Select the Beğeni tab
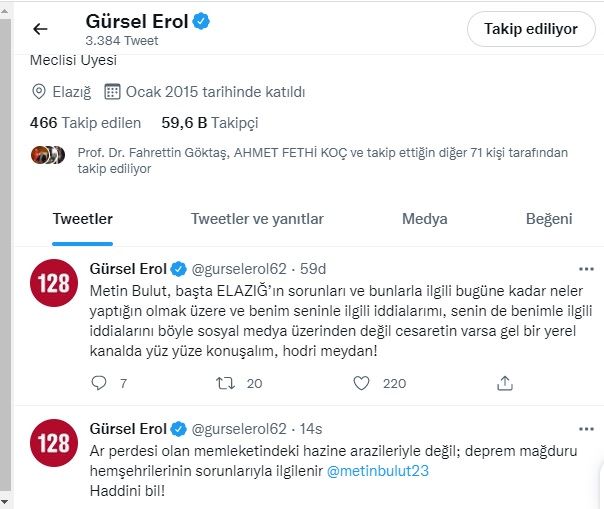Screen dimensions: 604x509 (549, 219)
